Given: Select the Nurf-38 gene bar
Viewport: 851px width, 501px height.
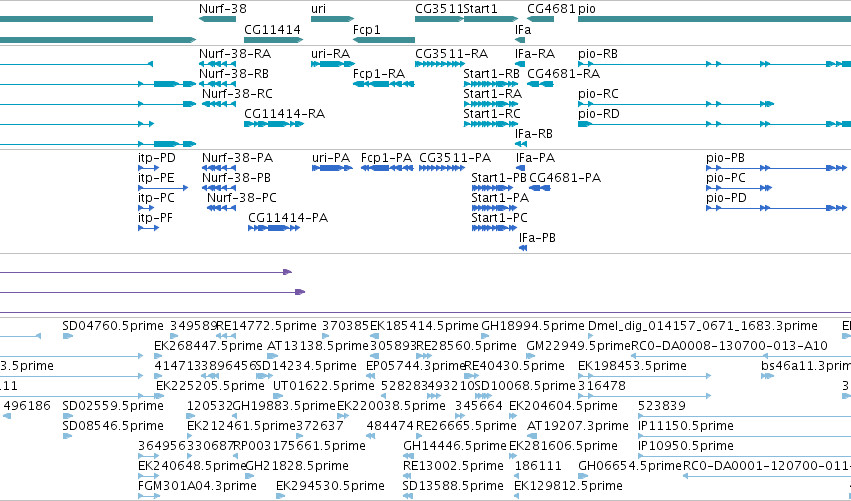Looking at the screenshot, I should 218,19.
